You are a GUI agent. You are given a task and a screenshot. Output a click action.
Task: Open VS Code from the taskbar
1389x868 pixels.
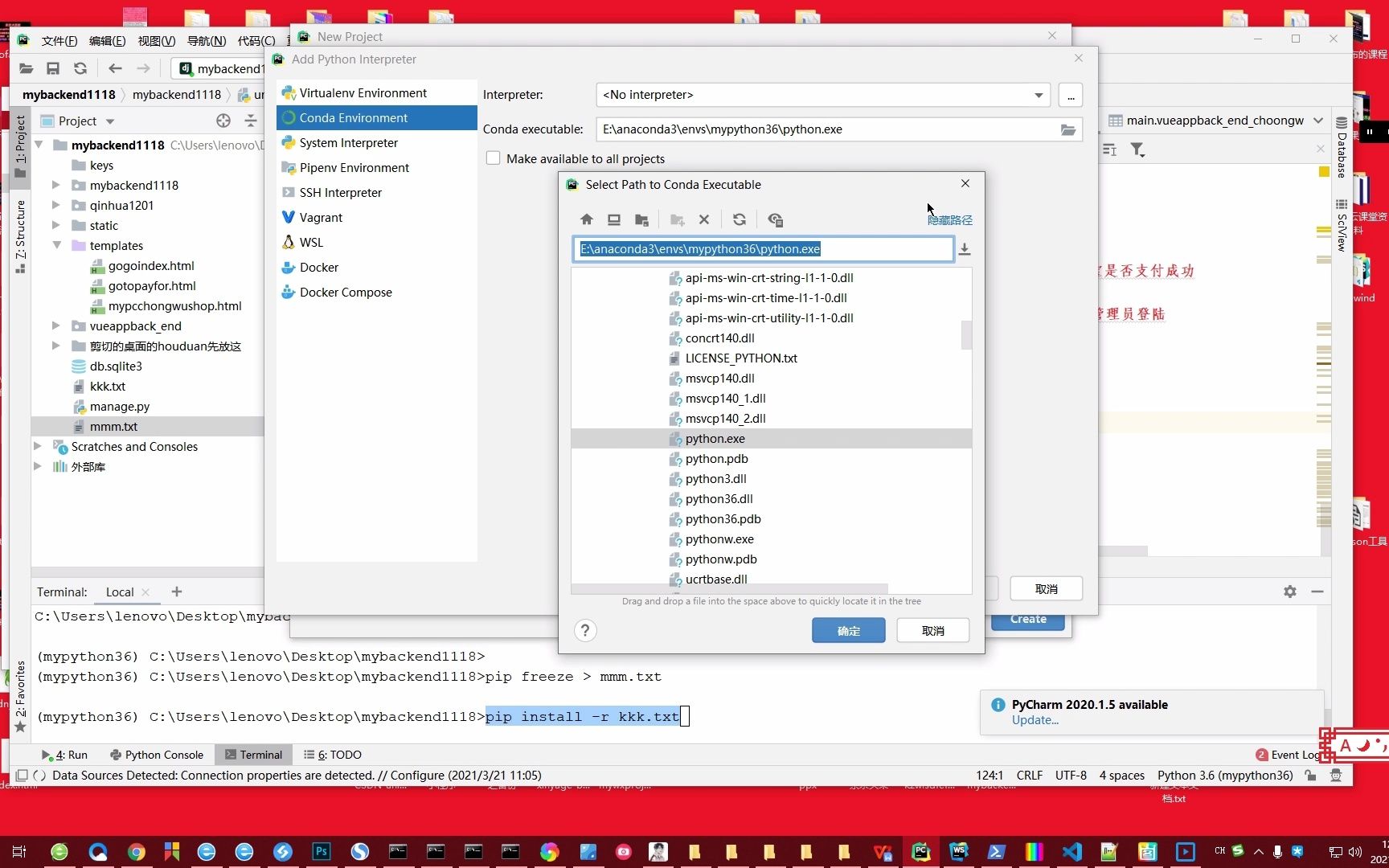(x=1071, y=852)
